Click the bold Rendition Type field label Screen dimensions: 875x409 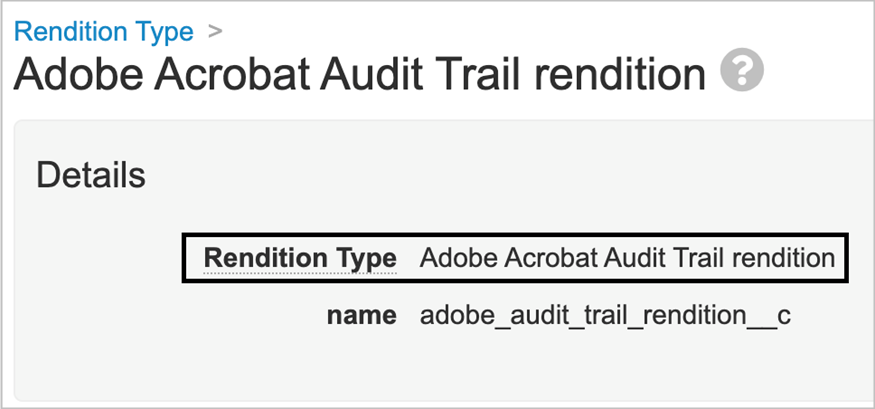click(x=300, y=258)
